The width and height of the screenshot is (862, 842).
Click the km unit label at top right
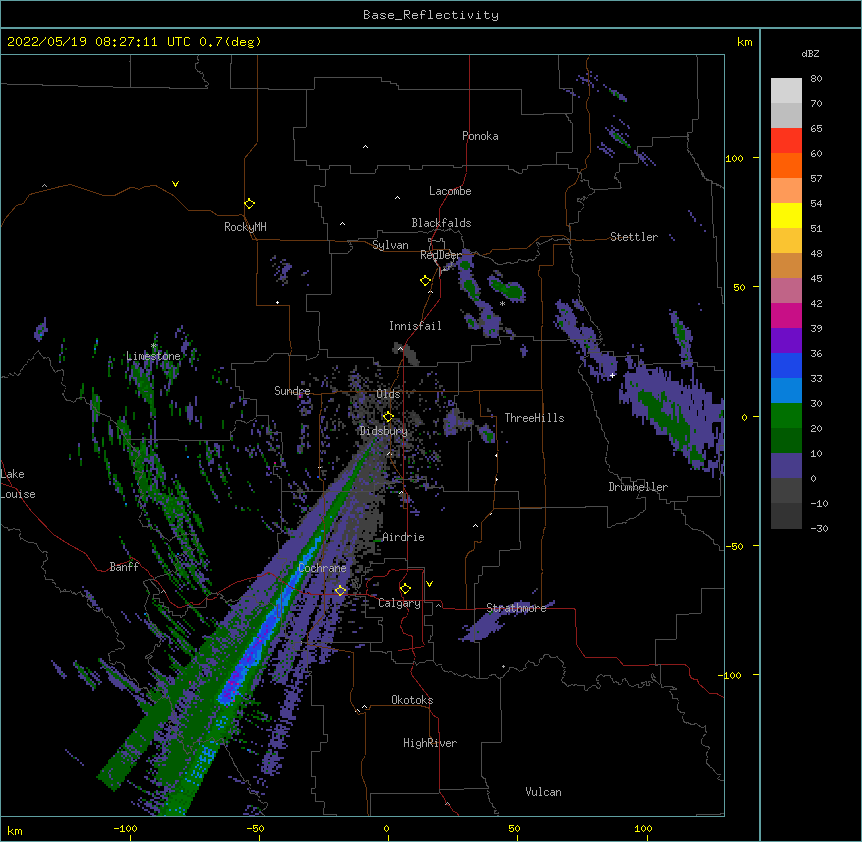(745, 42)
